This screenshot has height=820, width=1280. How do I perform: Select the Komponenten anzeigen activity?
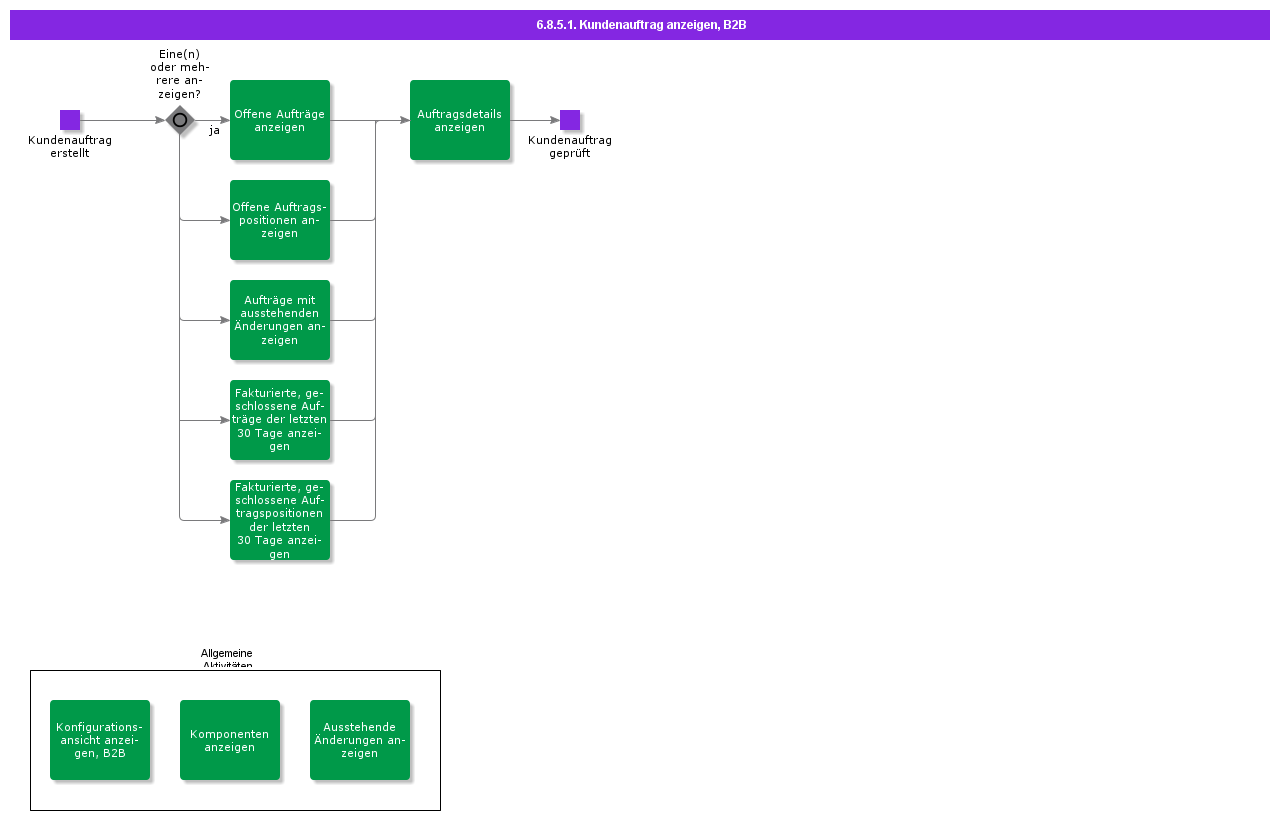230,740
